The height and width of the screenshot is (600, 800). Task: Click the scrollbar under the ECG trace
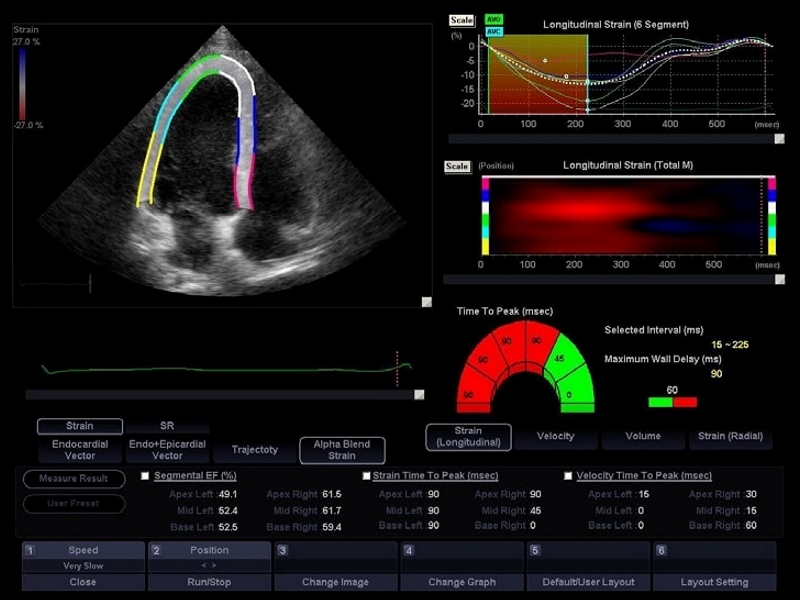[x=220, y=394]
